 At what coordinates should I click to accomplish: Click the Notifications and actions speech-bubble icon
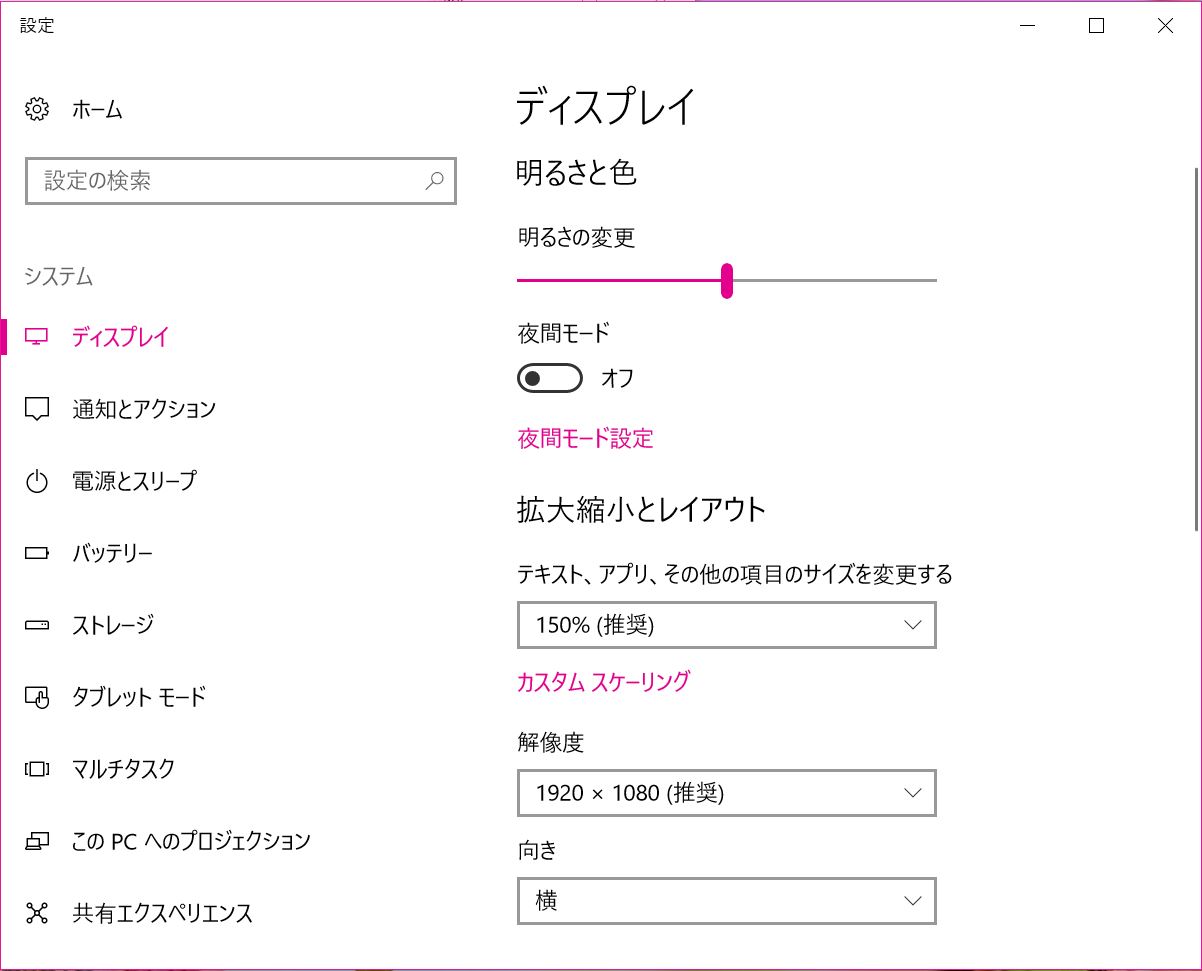pos(37,409)
